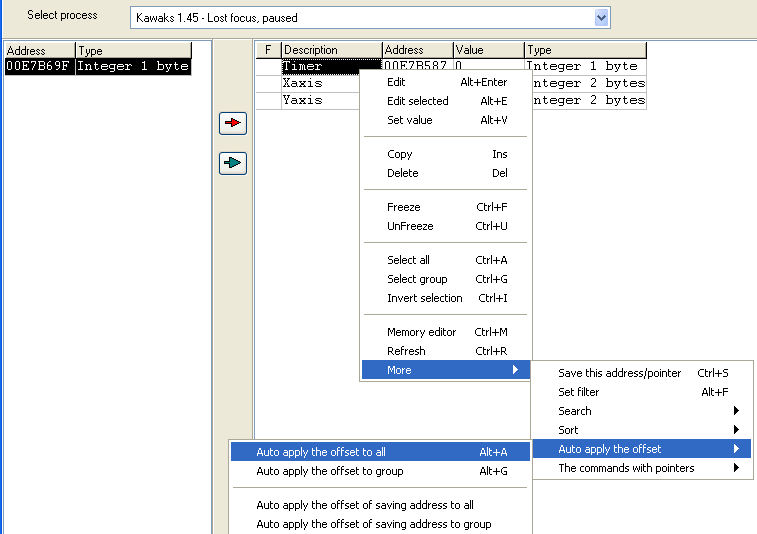
Task: Click the Integer 1 byte cell in left list
Action: click(x=134, y=66)
